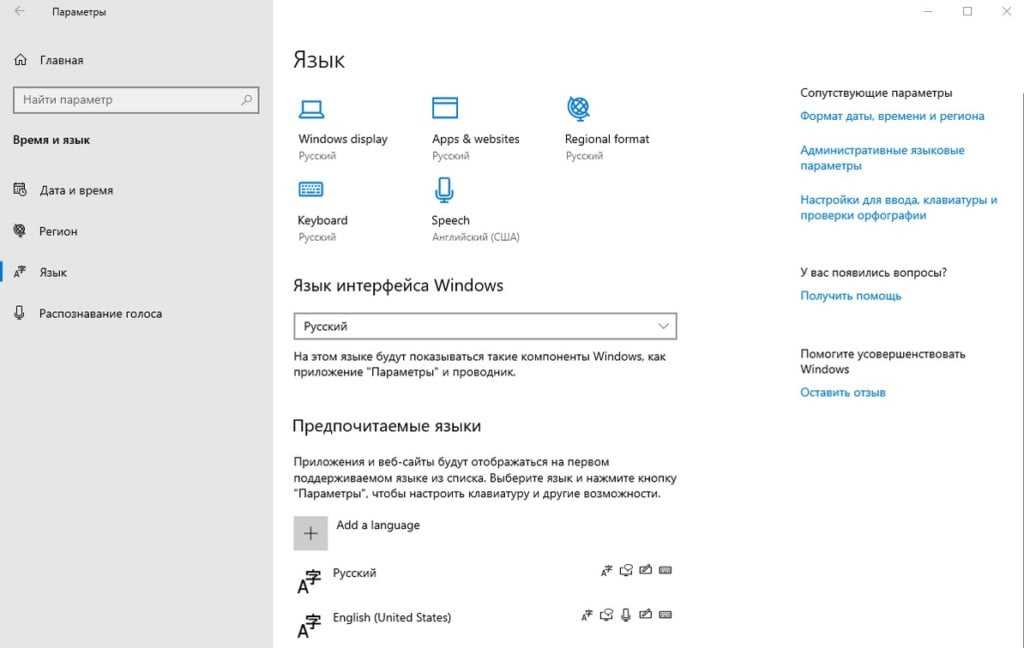Close the Параметры window
1024x648 pixels.
[x=1006, y=11]
